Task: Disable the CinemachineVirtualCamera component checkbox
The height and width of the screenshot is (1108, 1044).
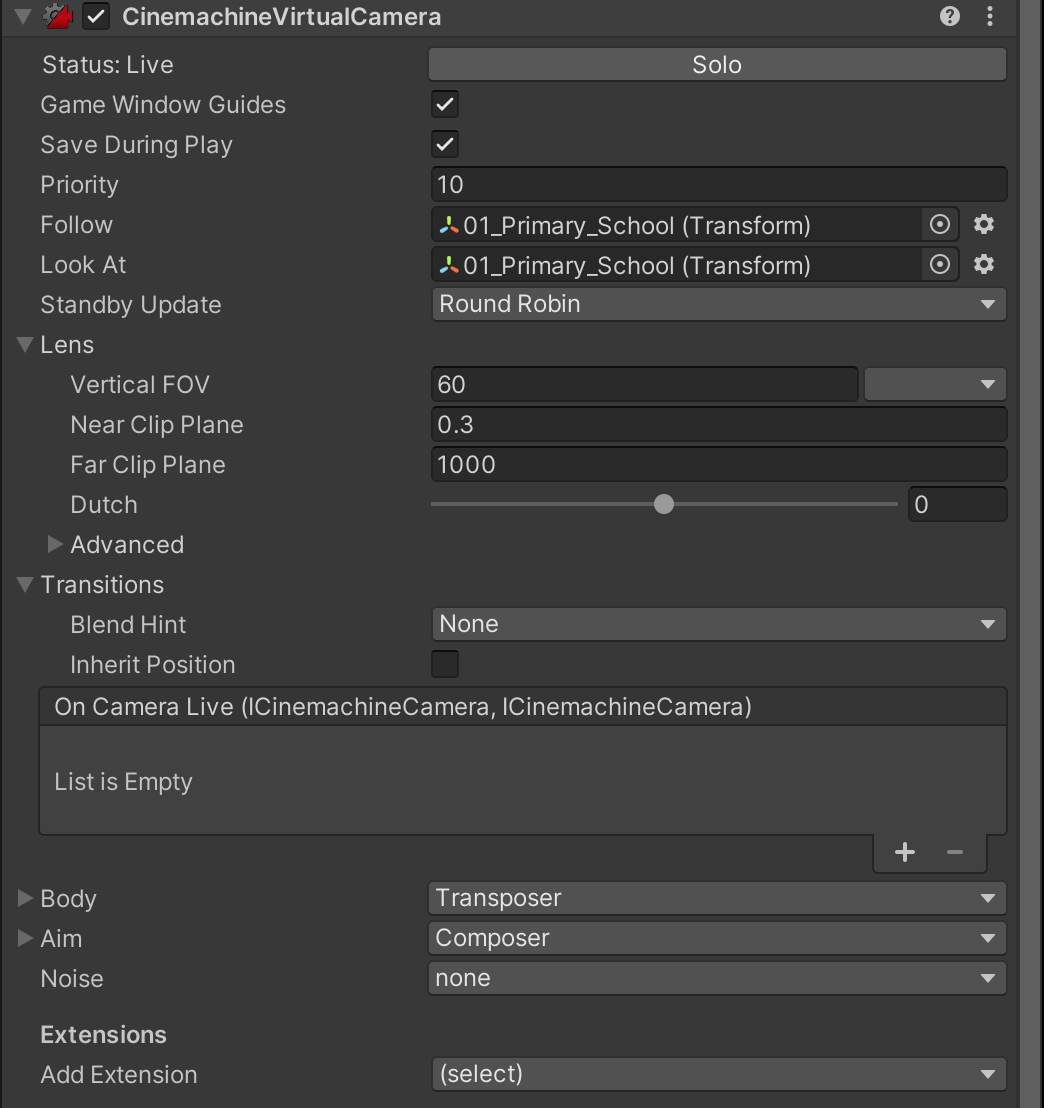Action: pyautogui.click(x=97, y=17)
